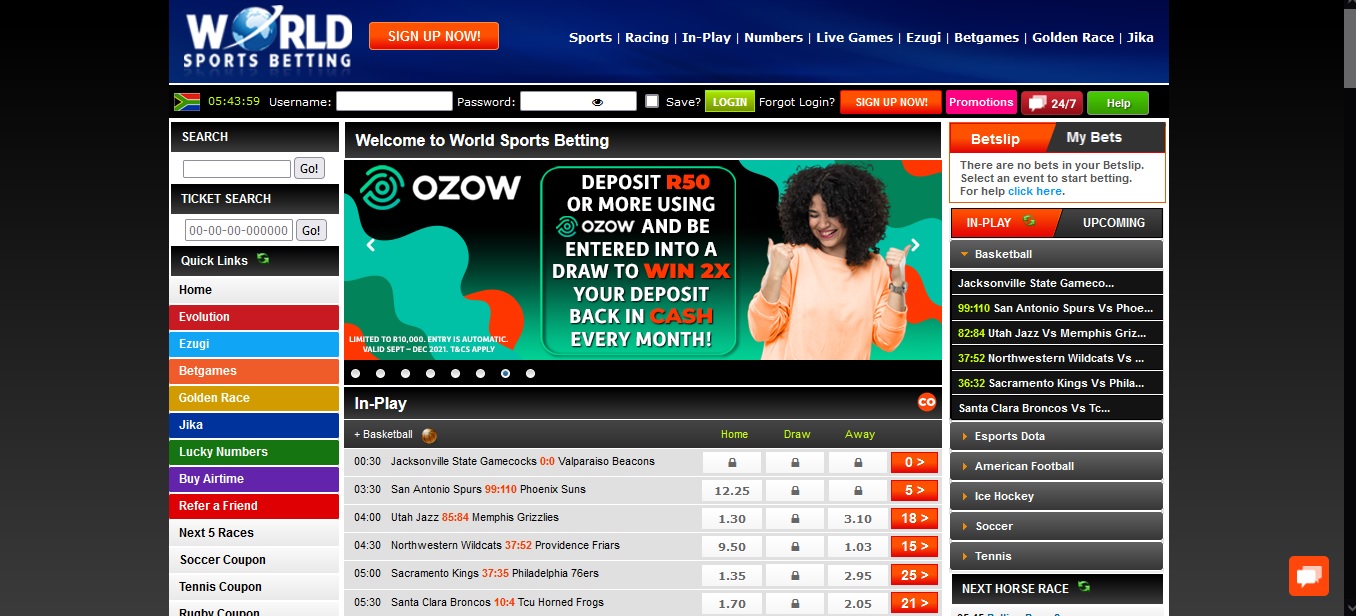Collapse the Basketball section in right panel
Viewport: 1356px width, 616px height.
tap(1056, 254)
